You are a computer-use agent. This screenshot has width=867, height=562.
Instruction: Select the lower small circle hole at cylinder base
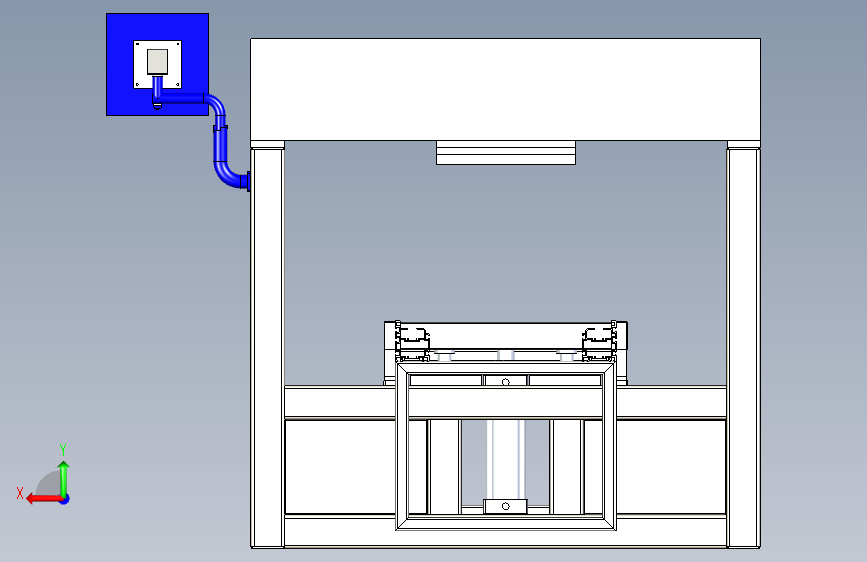click(505, 506)
